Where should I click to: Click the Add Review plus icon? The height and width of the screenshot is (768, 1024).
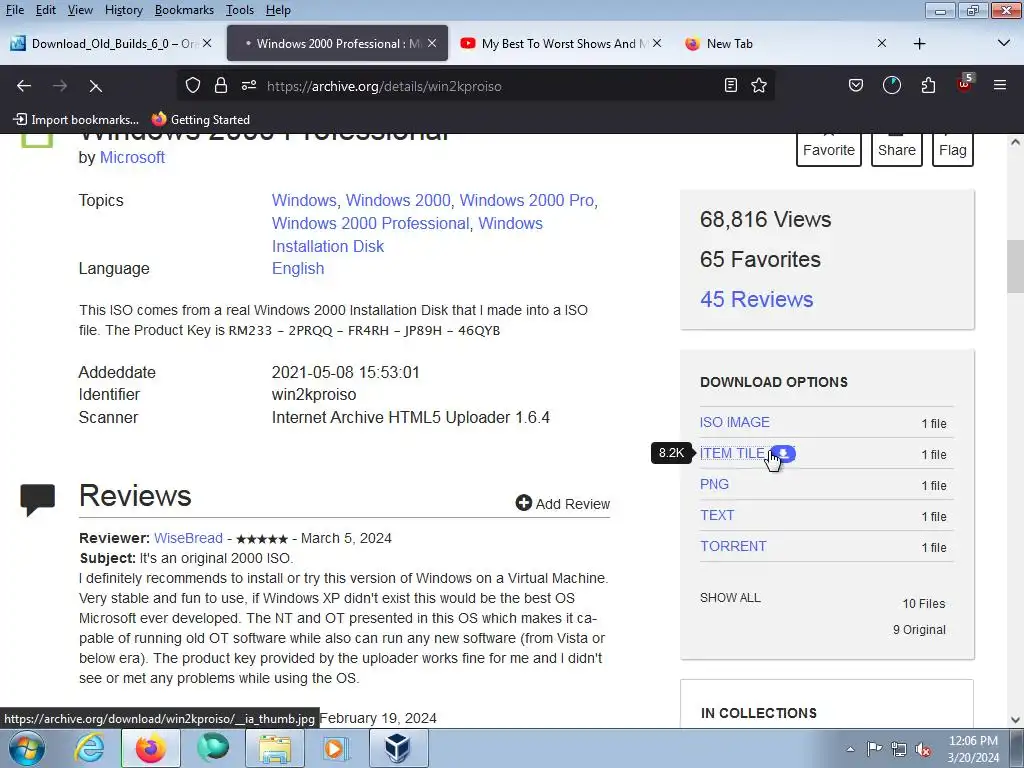(524, 503)
